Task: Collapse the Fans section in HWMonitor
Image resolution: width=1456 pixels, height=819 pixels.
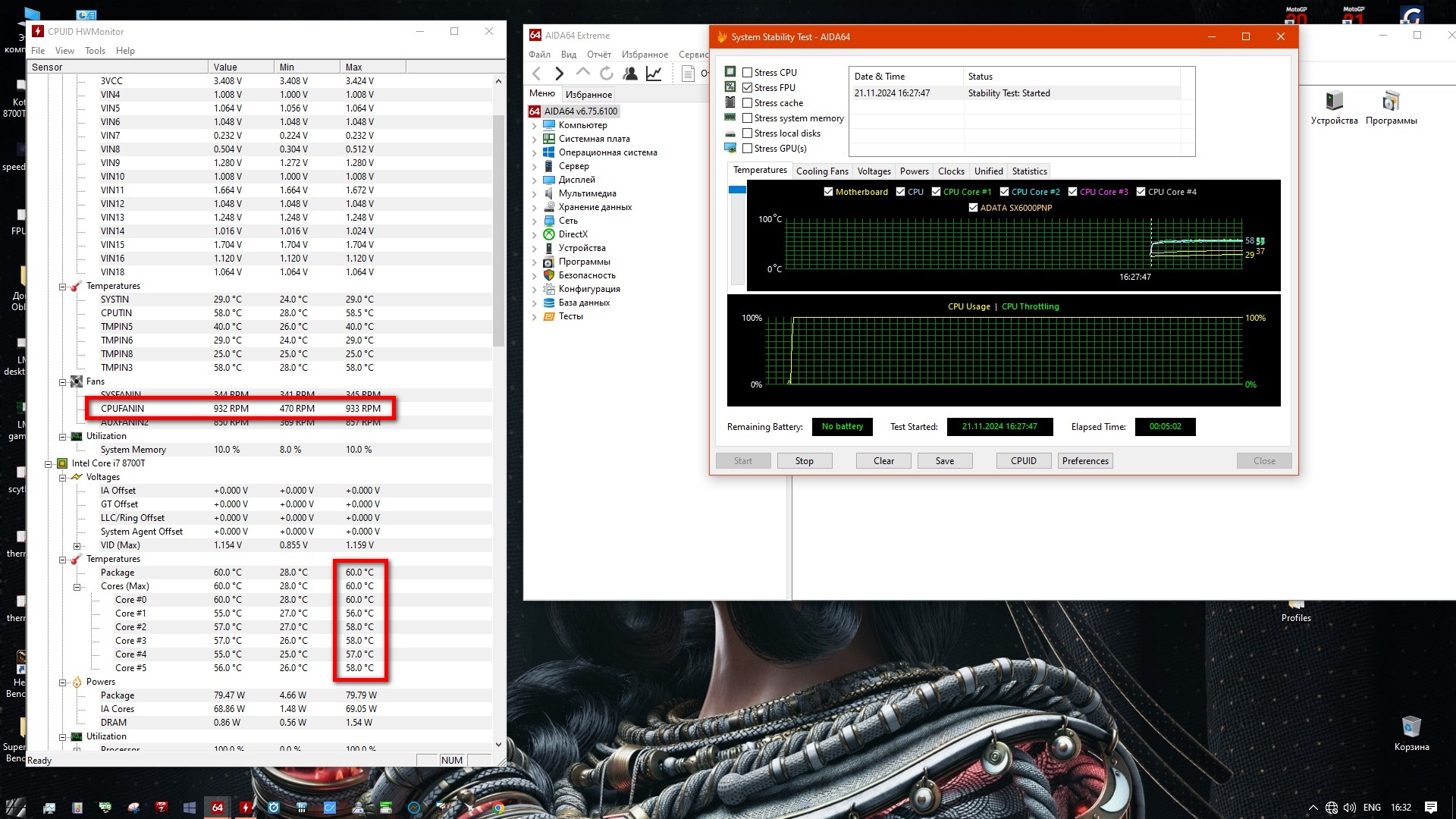Action: [x=63, y=382]
